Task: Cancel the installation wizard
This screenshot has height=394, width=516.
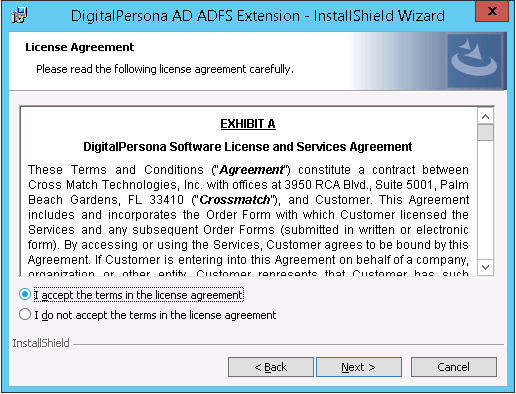Action: [454, 367]
